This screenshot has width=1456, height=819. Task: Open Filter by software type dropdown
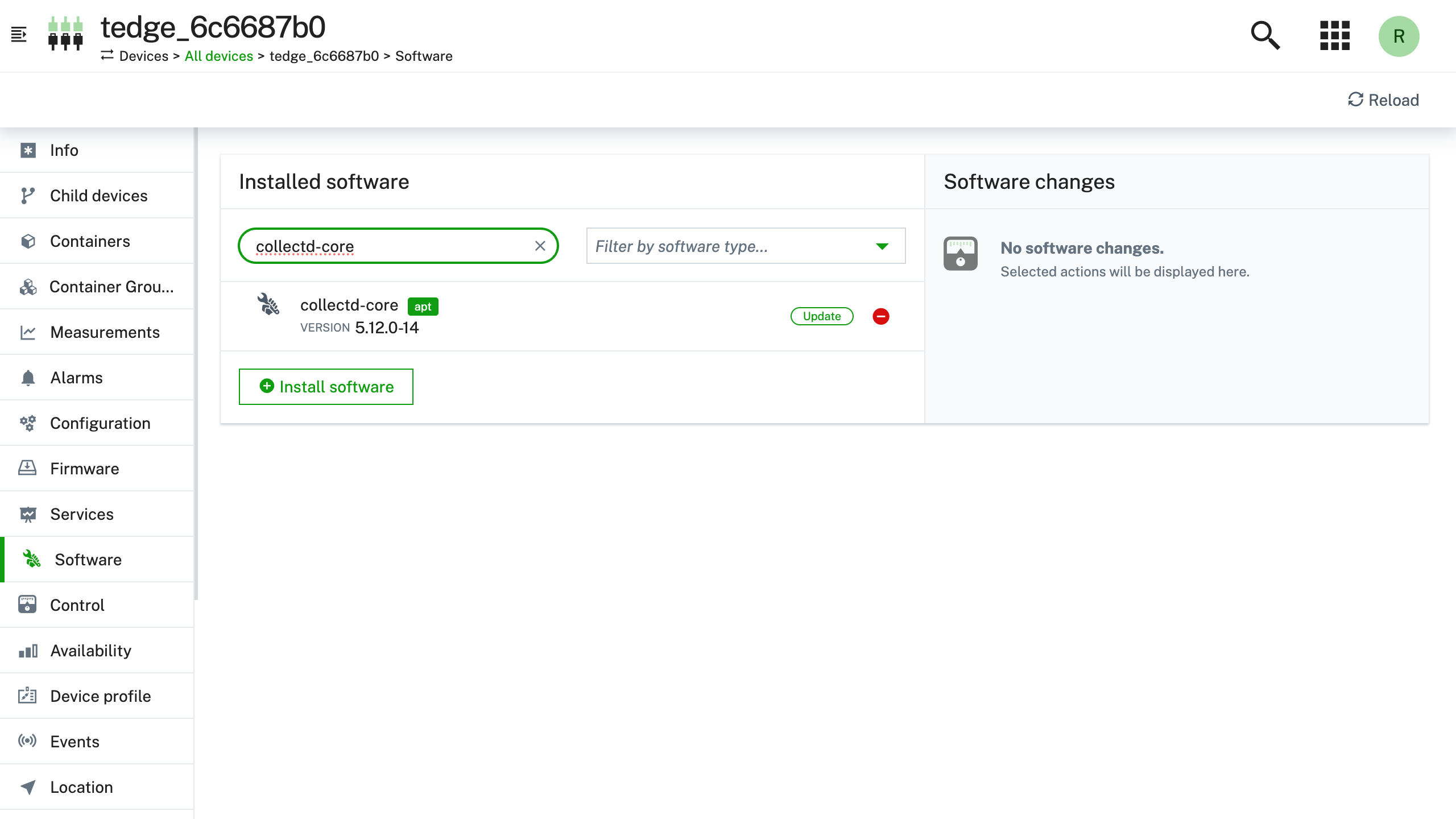746,246
